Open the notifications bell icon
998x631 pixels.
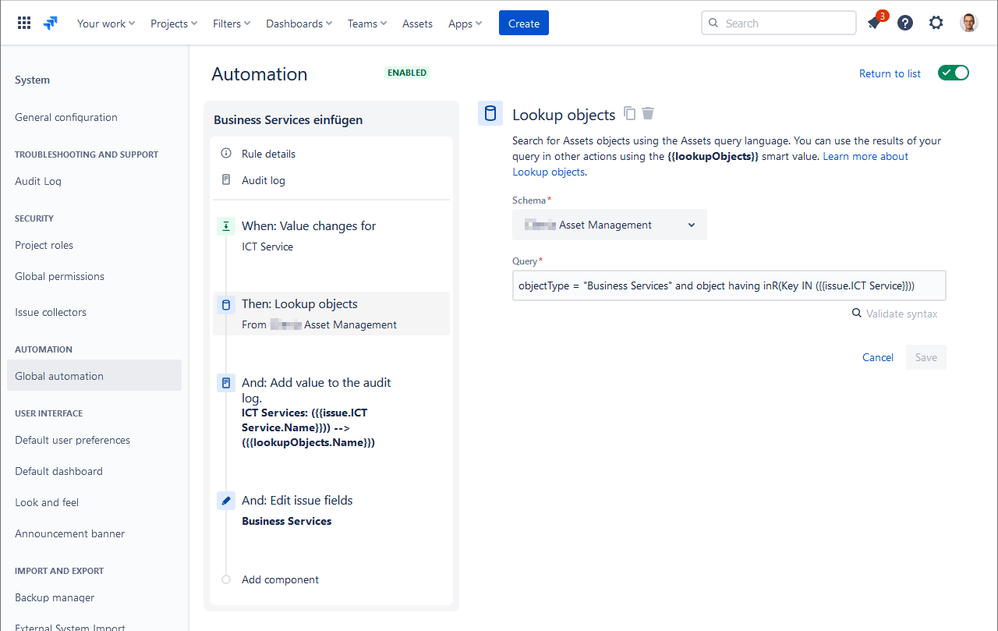[x=875, y=23]
